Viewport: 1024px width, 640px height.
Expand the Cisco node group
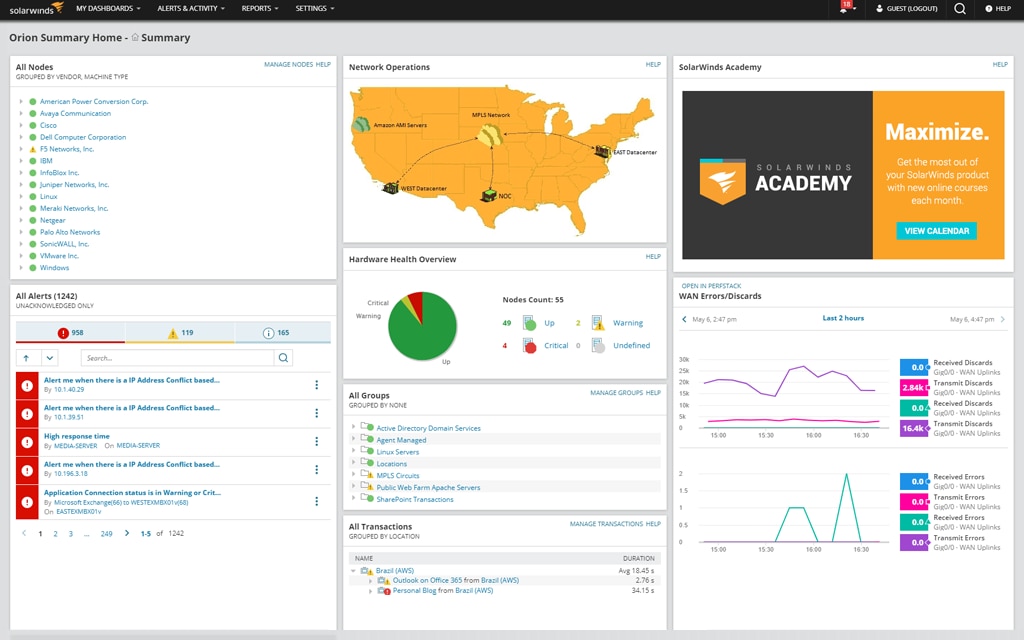click(x=21, y=125)
